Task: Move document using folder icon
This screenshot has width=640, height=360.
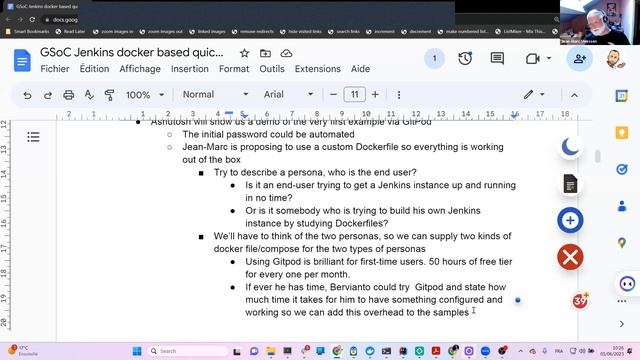Action: pos(265,53)
